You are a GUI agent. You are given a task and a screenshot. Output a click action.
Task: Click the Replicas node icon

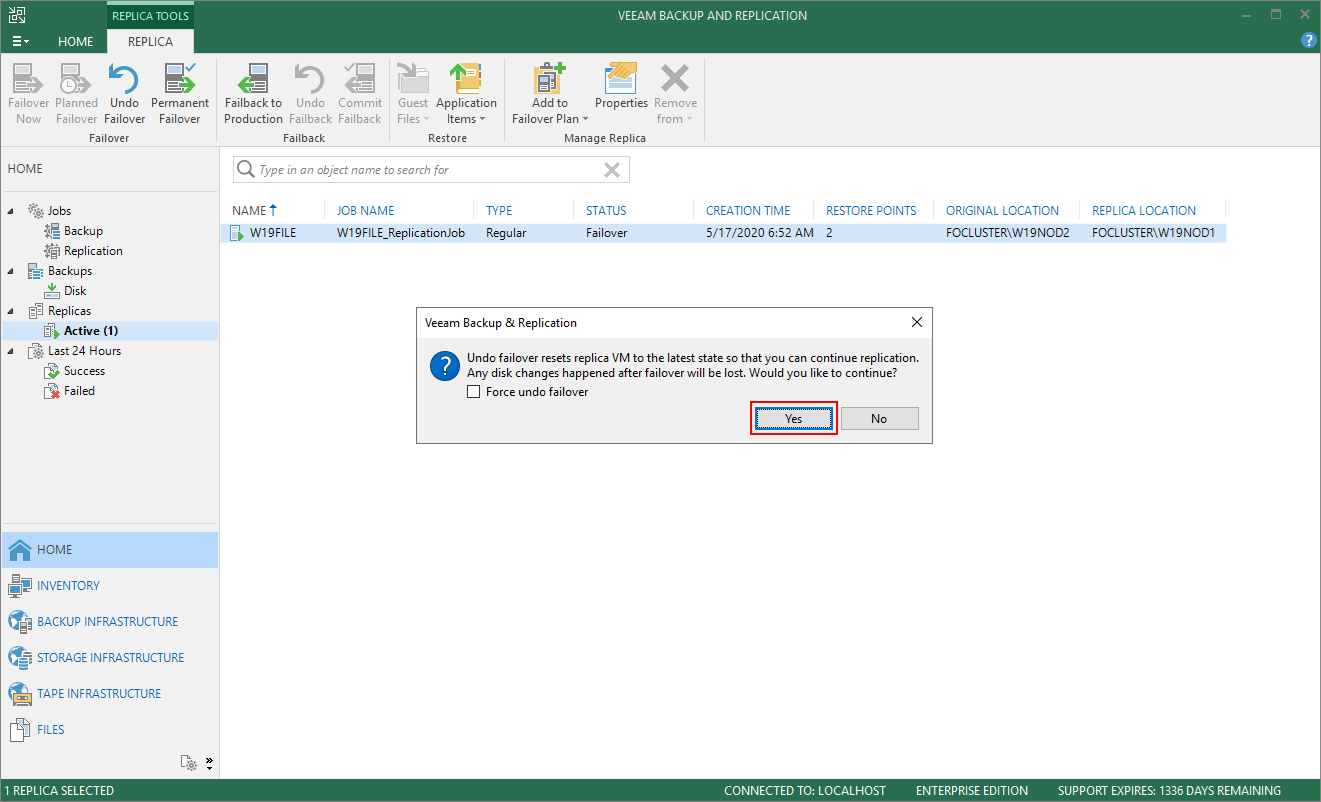[x=35, y=311]
